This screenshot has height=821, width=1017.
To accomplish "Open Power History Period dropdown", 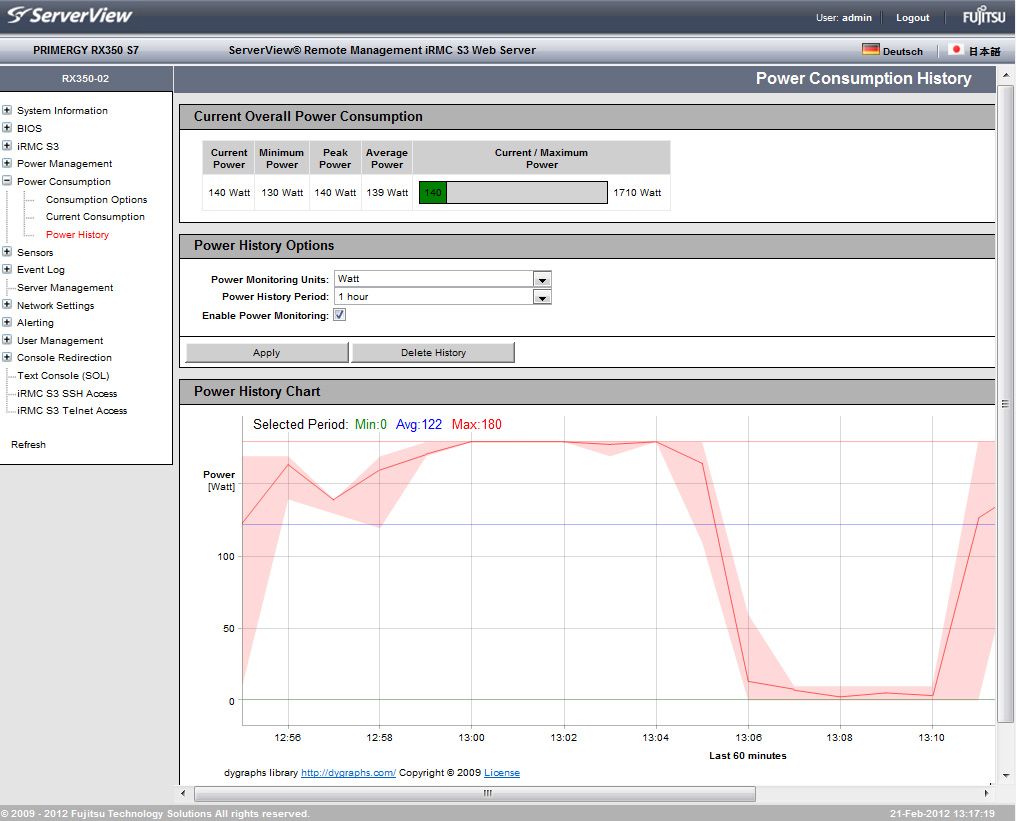I will click(x=442, y=296).
